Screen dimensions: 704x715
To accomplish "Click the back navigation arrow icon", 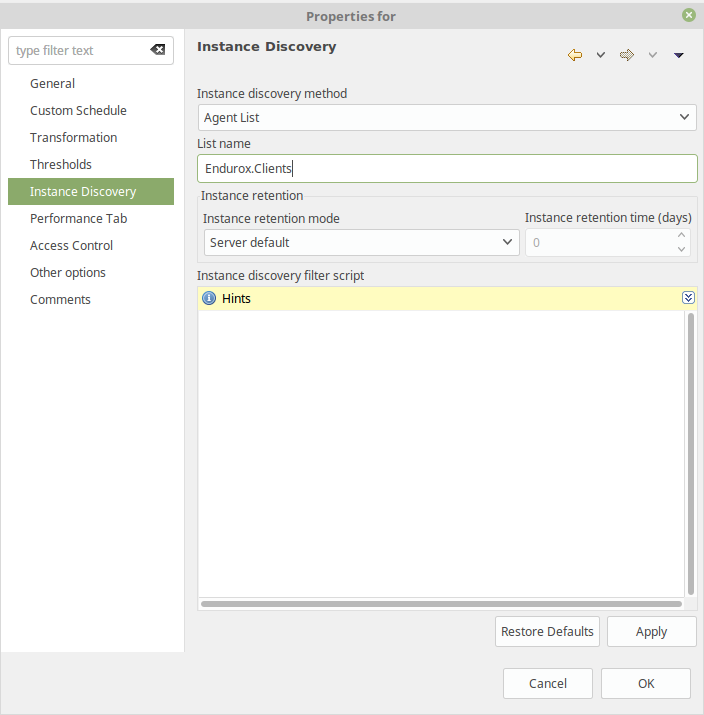I will coord(575,55).
